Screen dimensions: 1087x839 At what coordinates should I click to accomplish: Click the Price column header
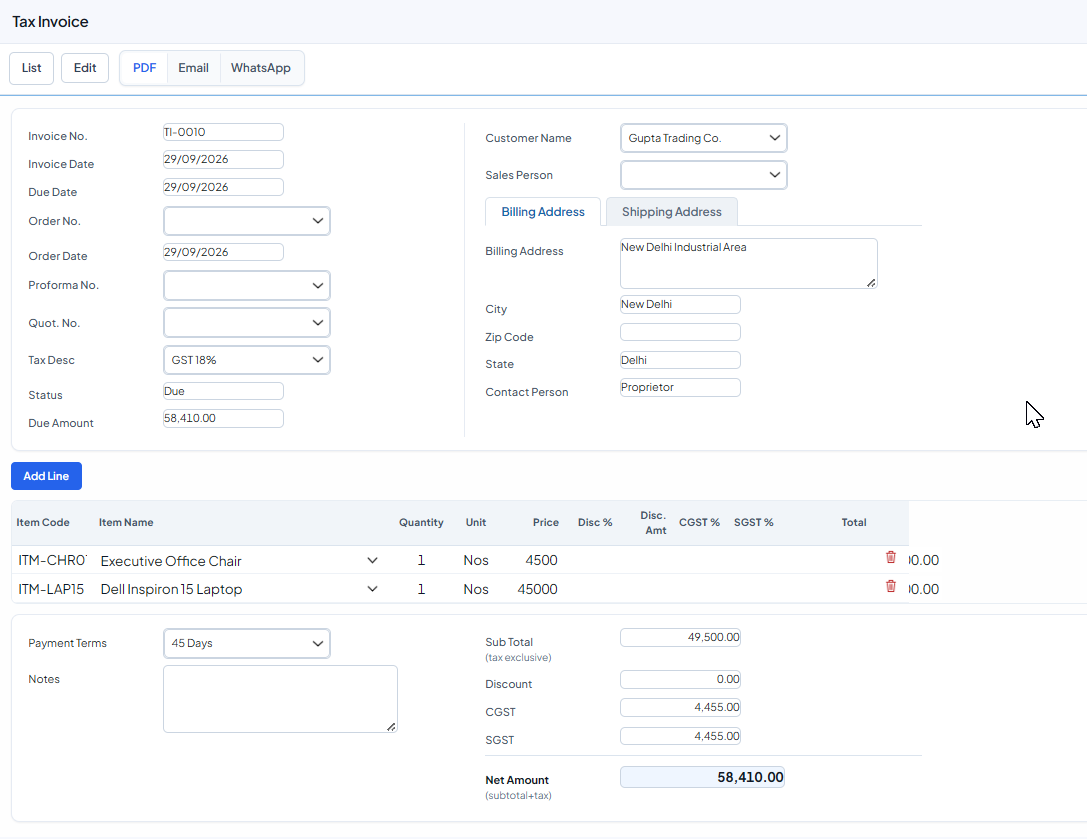pos(546,523)
